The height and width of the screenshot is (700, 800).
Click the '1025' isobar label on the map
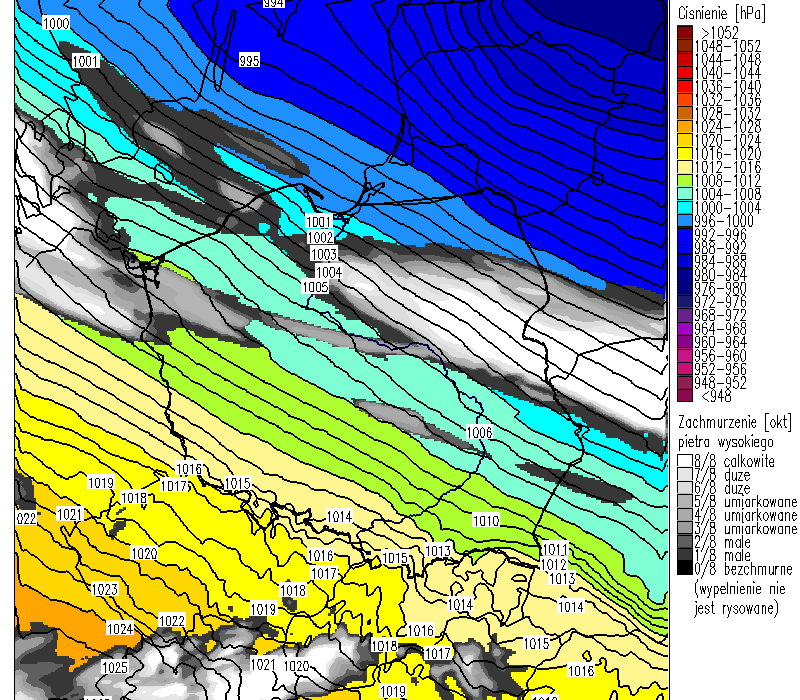(x=115, y=667)
